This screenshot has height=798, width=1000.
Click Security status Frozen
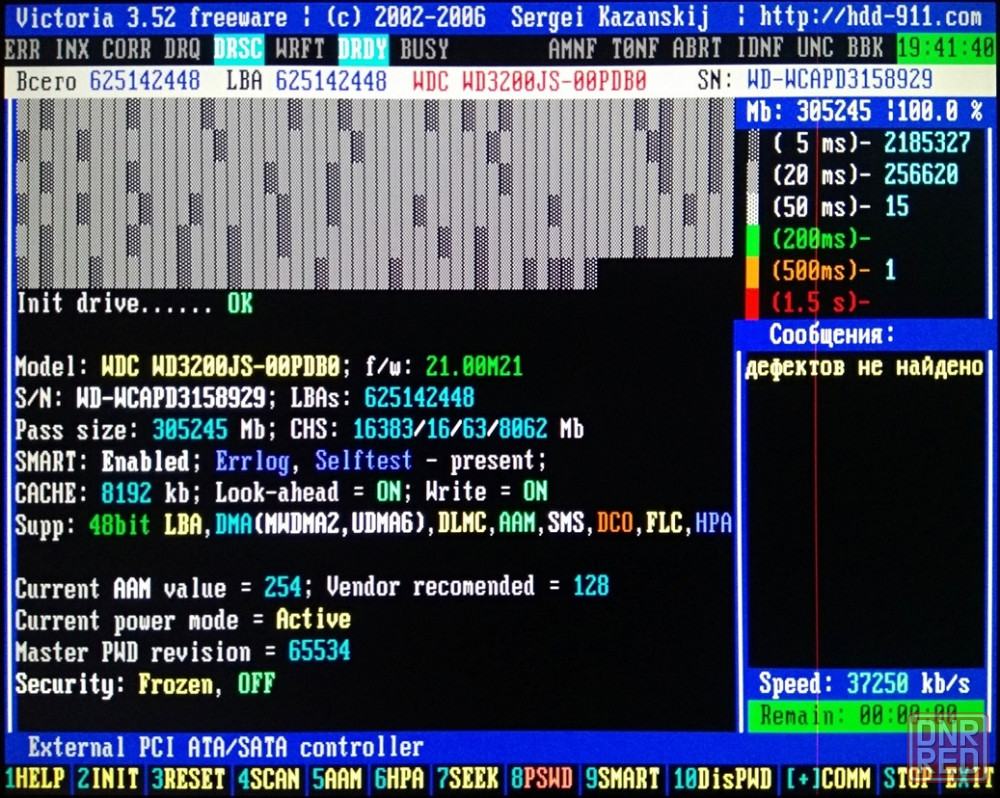click(x=175, y=684)
